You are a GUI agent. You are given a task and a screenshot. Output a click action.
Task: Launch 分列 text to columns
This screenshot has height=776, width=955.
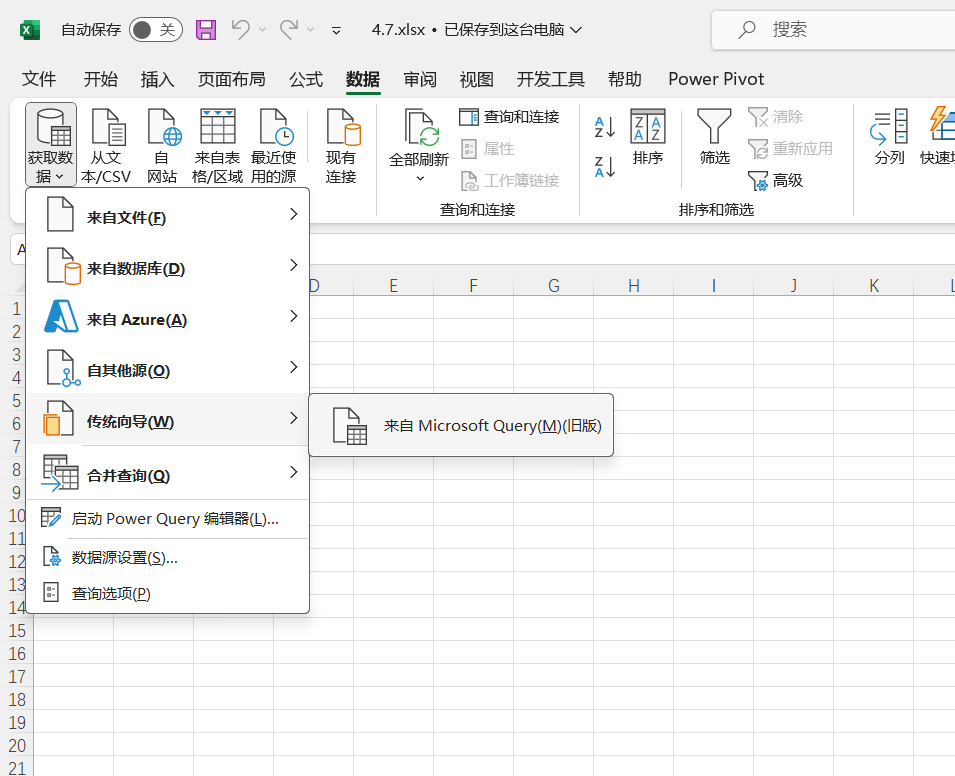click(x=888, y=140)
